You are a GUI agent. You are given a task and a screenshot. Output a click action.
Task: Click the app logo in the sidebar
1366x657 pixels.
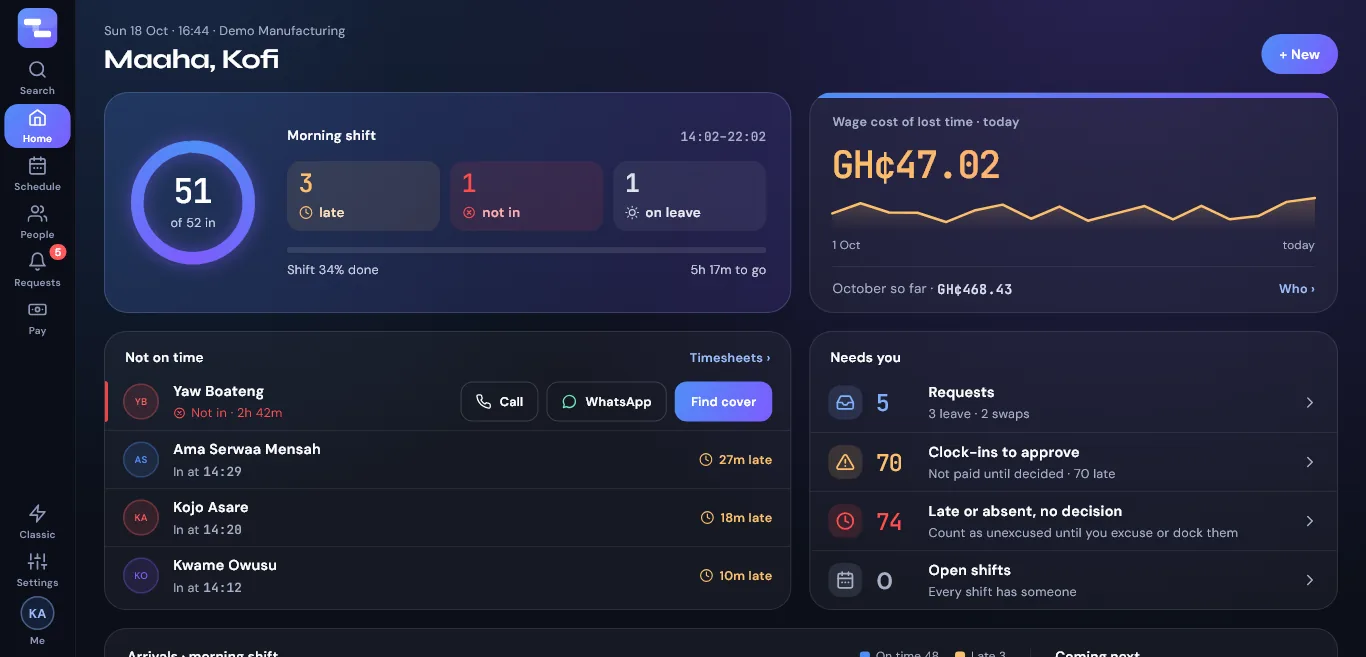click(x=37, y=28)
